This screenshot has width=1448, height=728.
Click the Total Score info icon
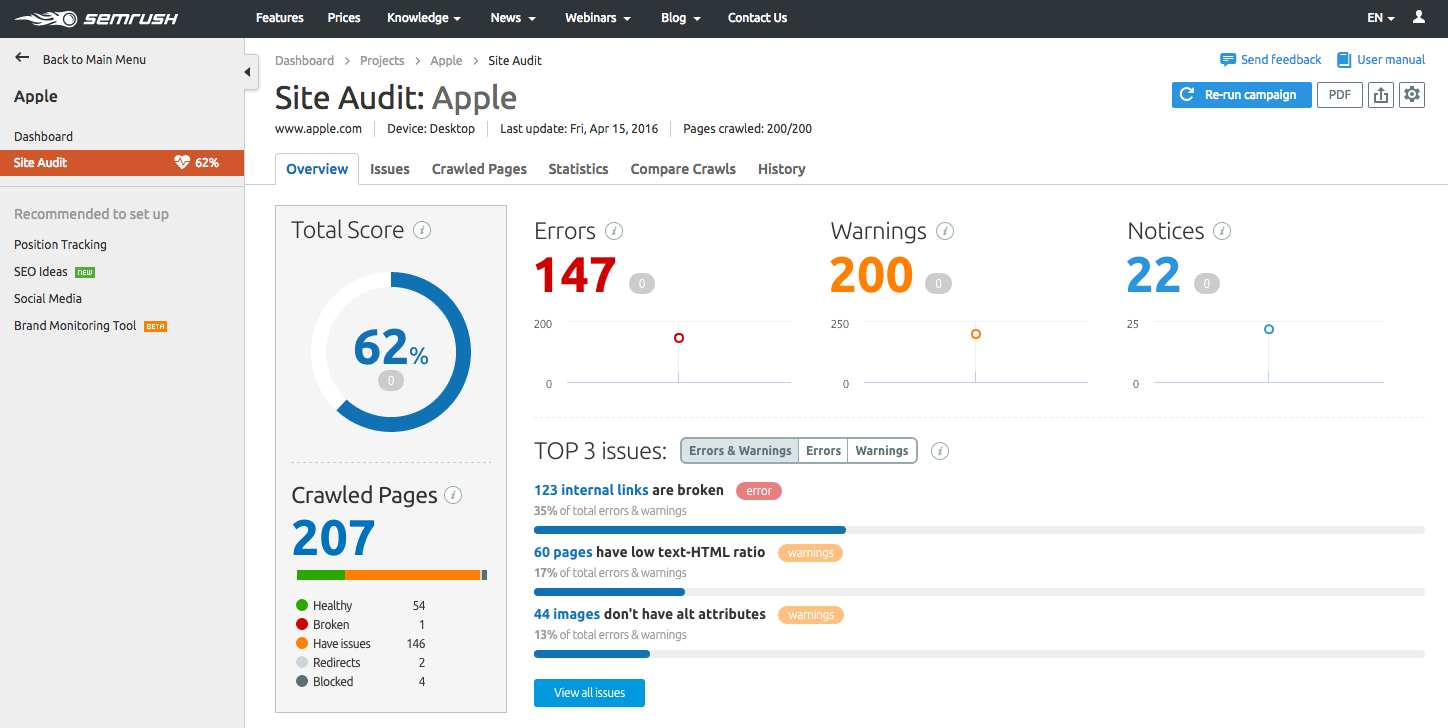422,230
